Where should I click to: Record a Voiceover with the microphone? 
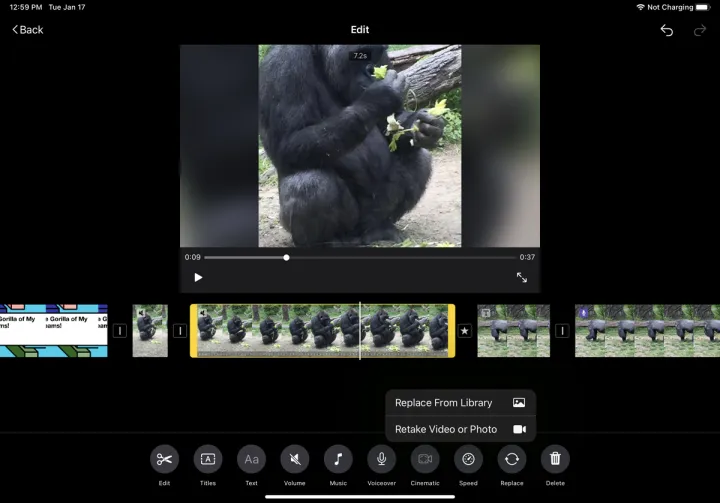pyautogui.click(x=381, y=459)
